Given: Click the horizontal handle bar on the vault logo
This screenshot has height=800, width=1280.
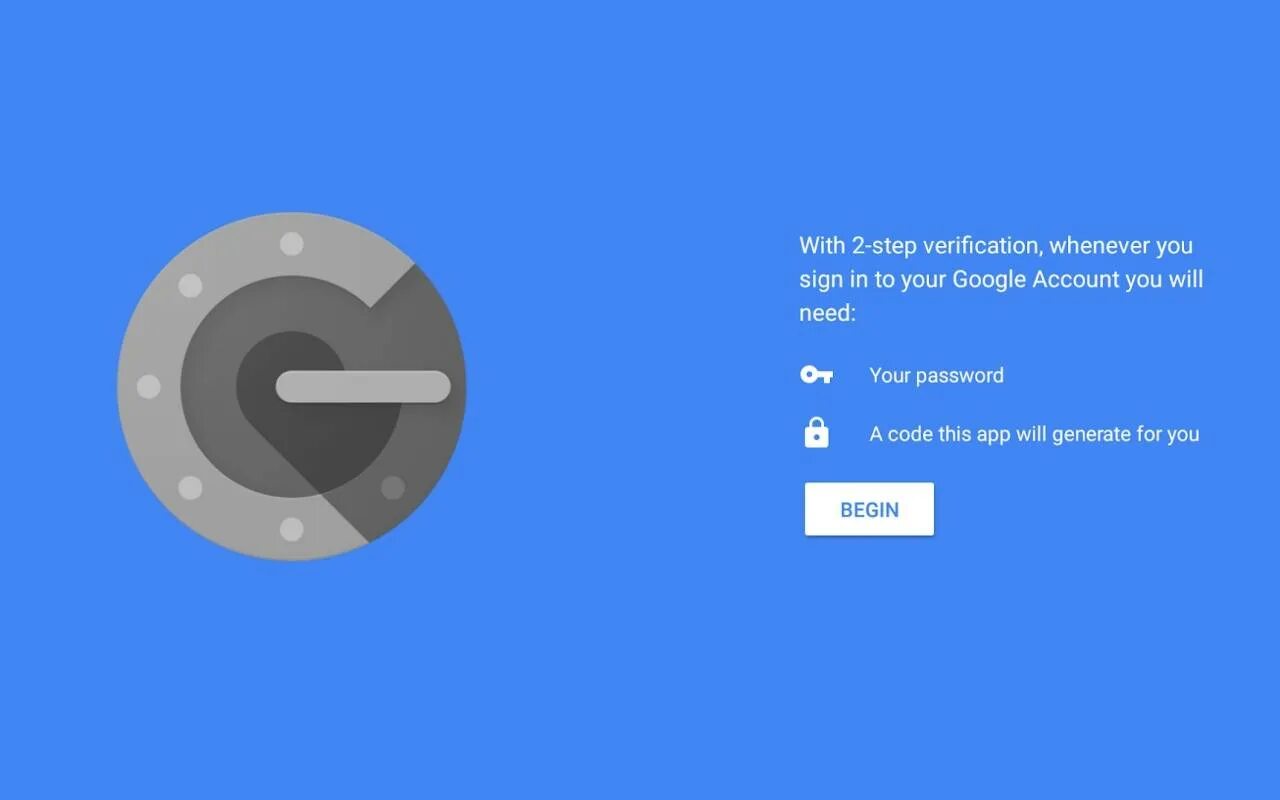Looking at the screenshot, I should point(363,387).
